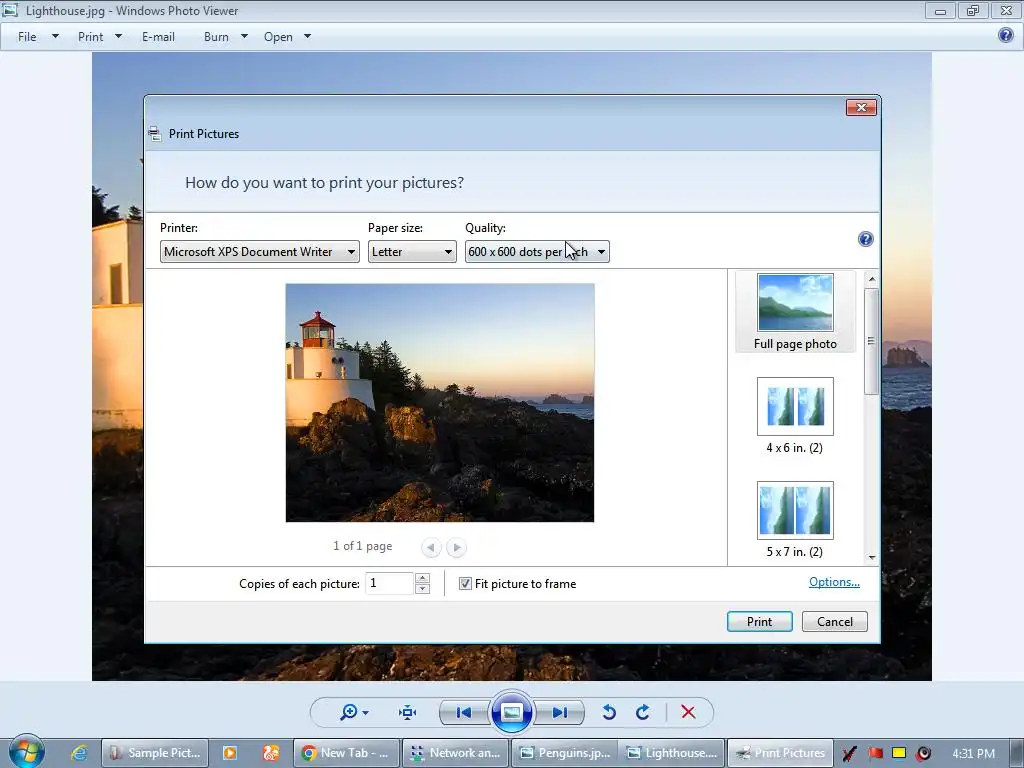This screenshot has width=1024, height=768.
Task: Increase copies with the up spinner
Action: click(423, 578)
